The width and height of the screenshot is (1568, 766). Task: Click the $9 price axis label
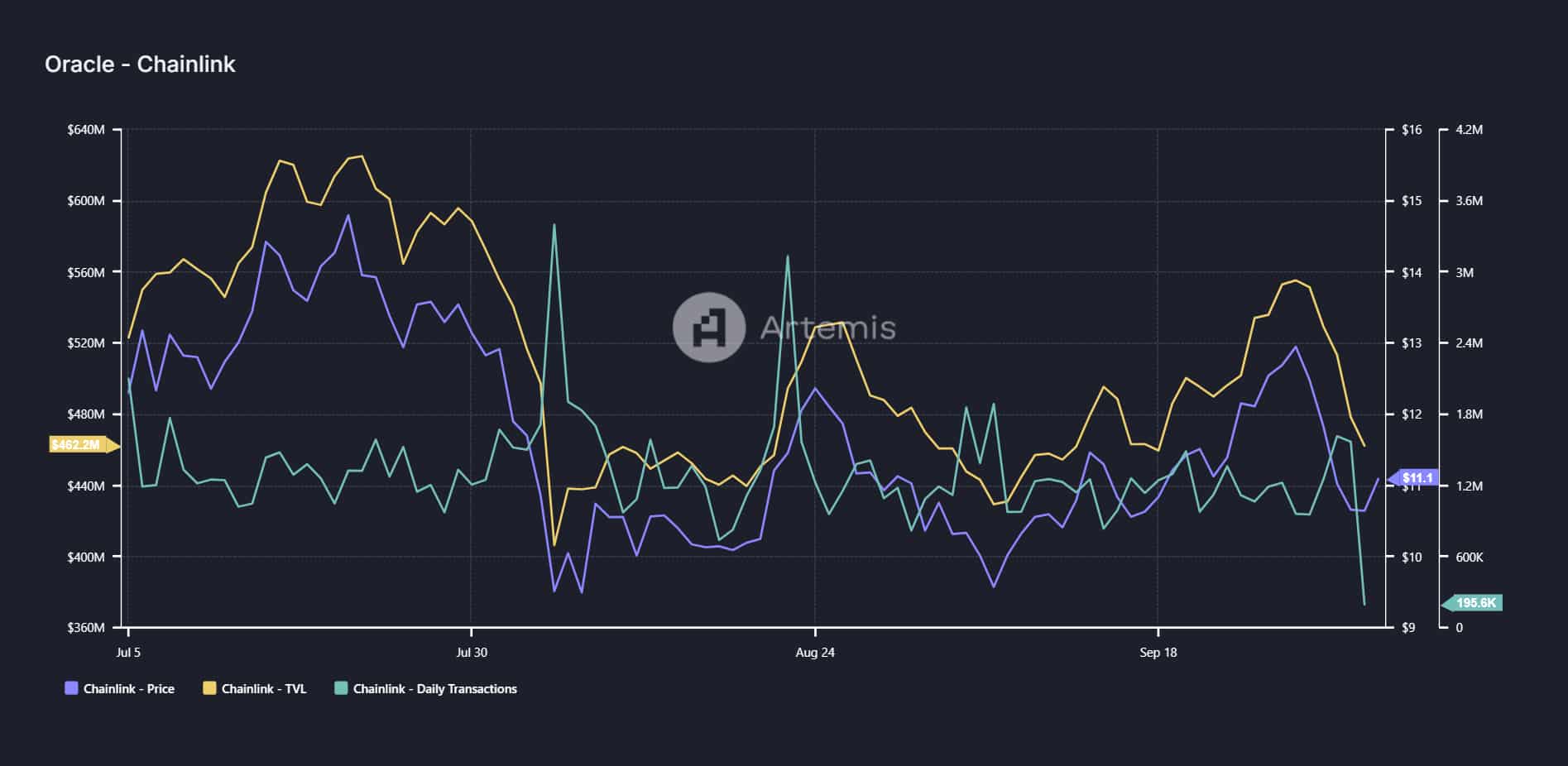click(x=1408, y=628)
